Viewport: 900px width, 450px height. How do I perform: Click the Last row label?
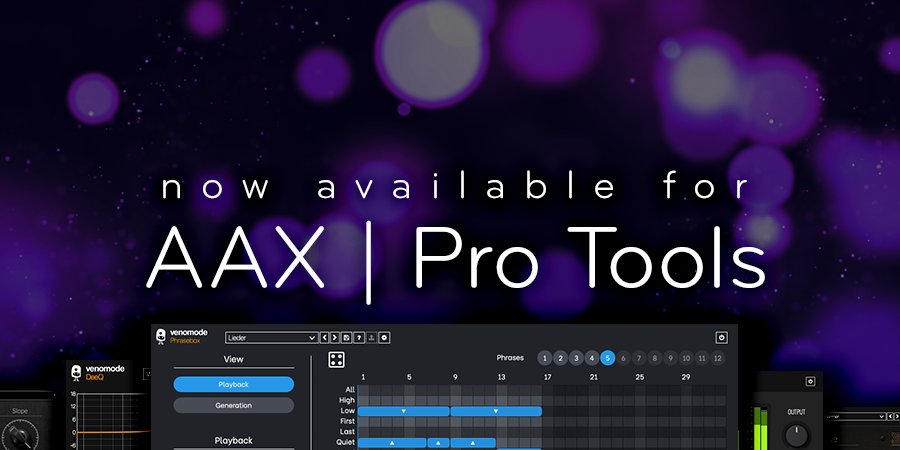[x=348, y=432]
